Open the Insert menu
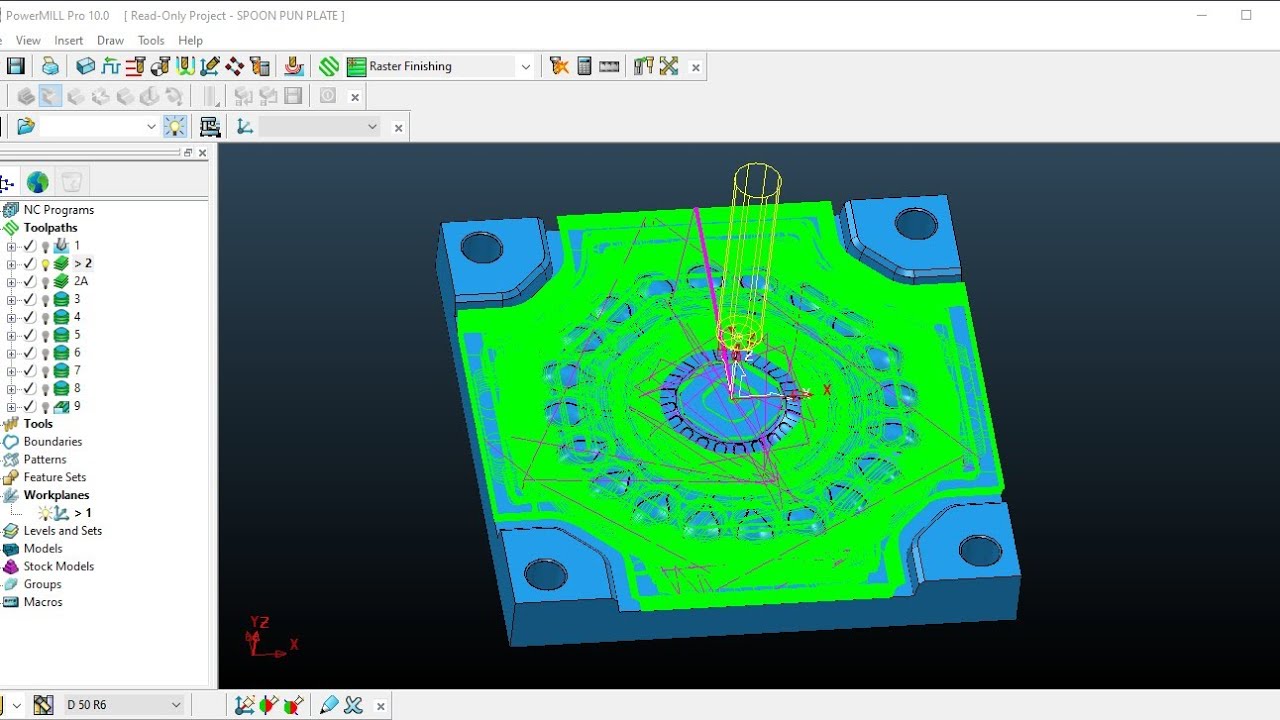1280x720 pixels. tap(69, 40)
